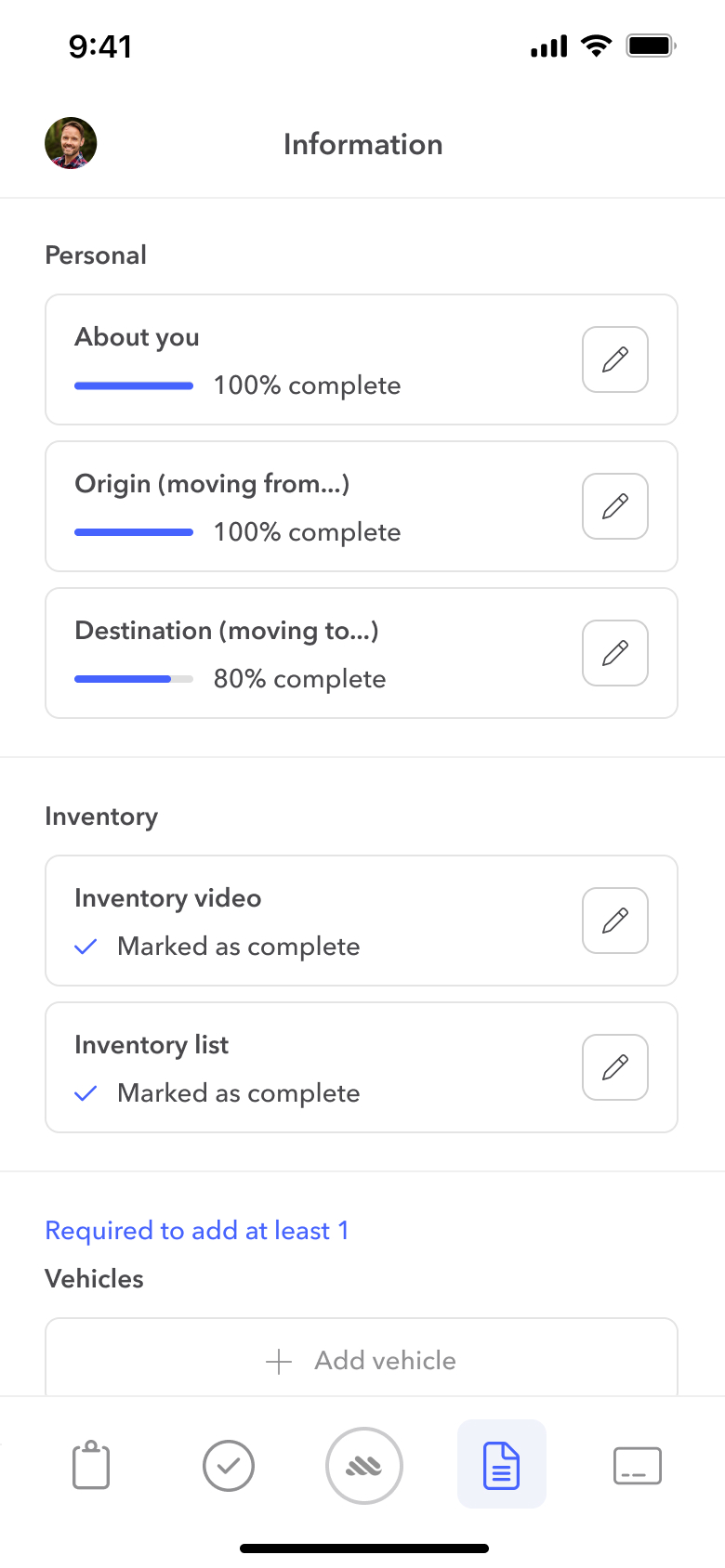
Task: Click Add vehicle button
Action: pos(385,1361)
